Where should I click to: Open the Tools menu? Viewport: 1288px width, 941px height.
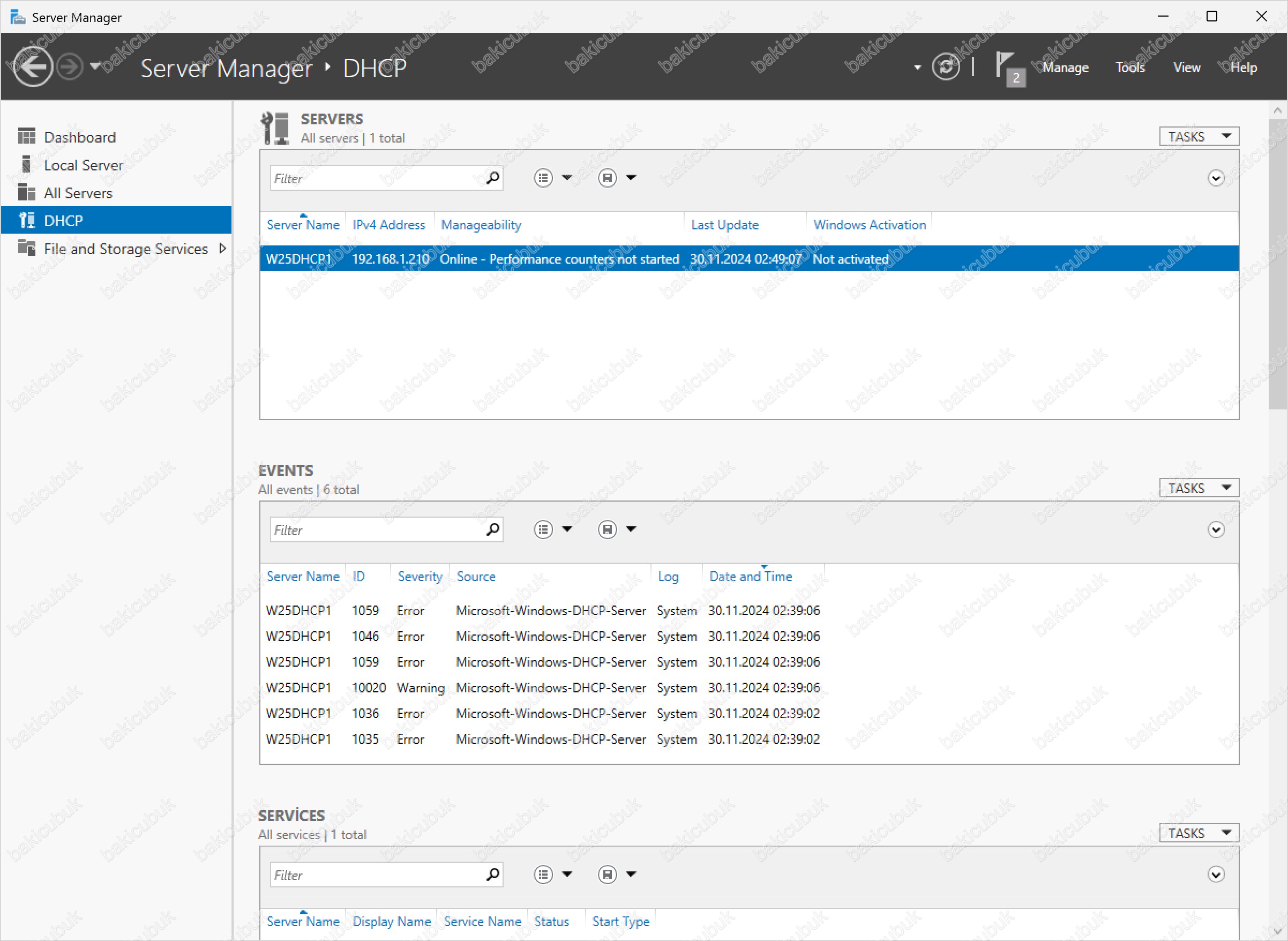[x=1130, y=67]
